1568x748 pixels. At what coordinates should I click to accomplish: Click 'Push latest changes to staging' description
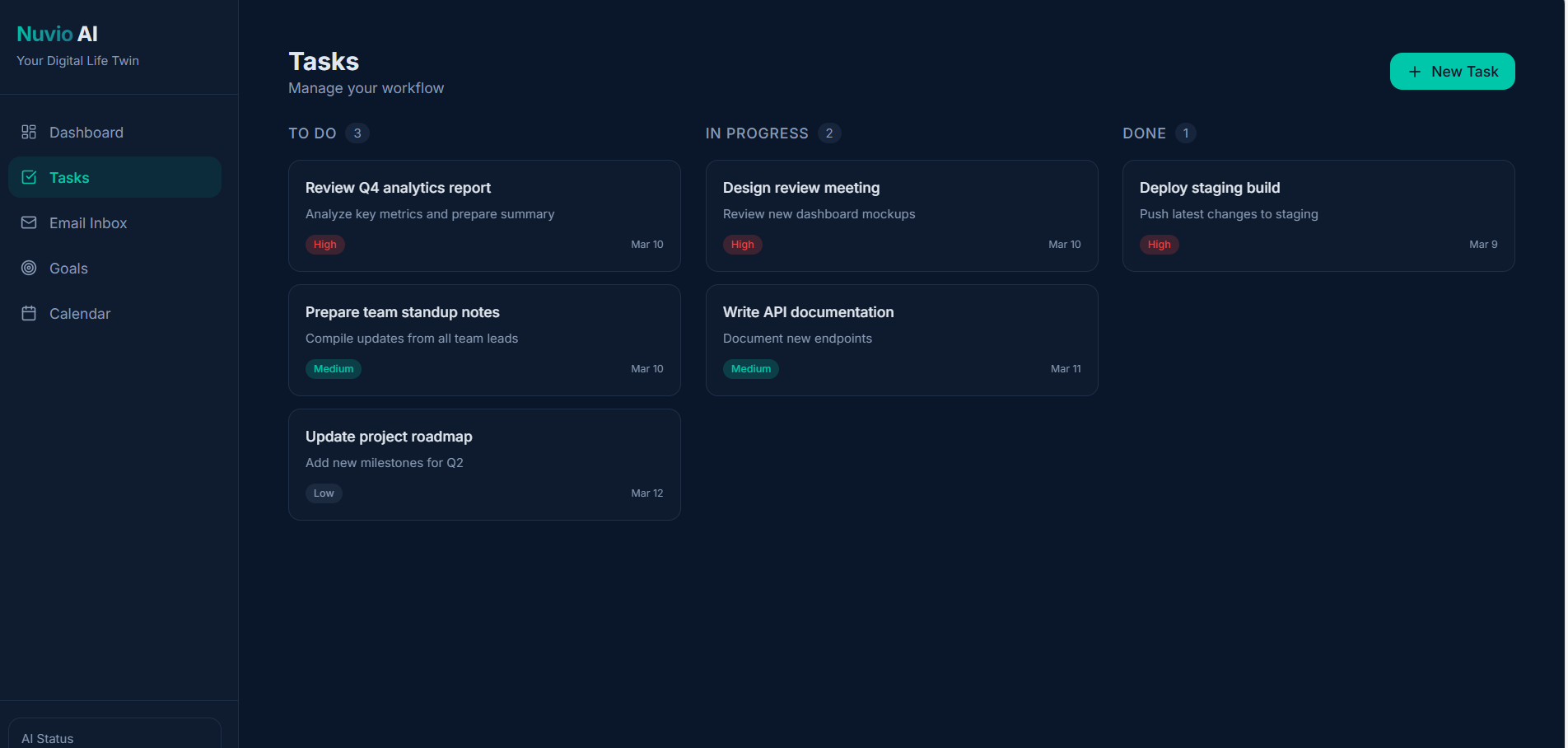(1229, 214)
